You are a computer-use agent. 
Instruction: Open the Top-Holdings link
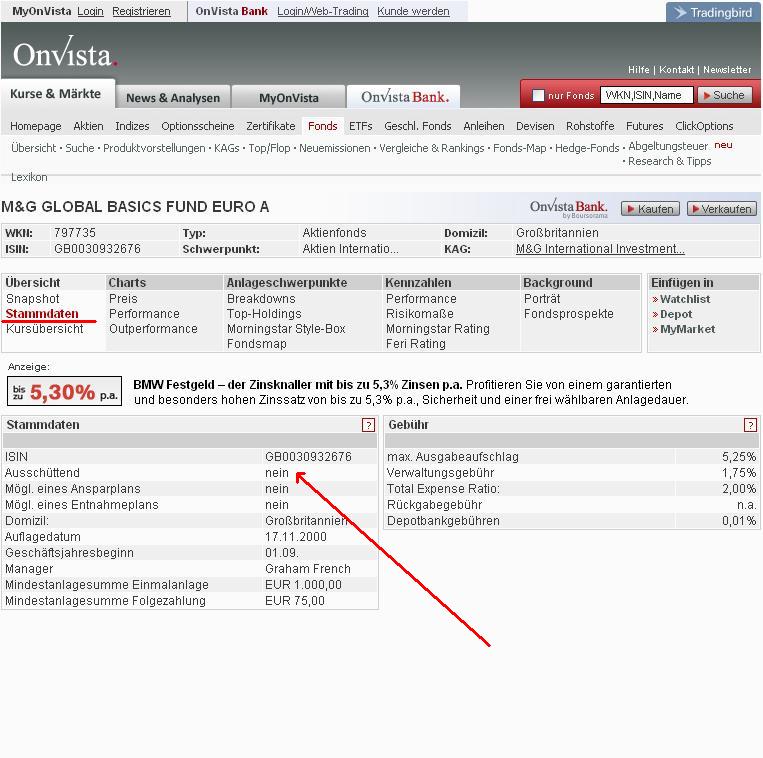(264, 314)
